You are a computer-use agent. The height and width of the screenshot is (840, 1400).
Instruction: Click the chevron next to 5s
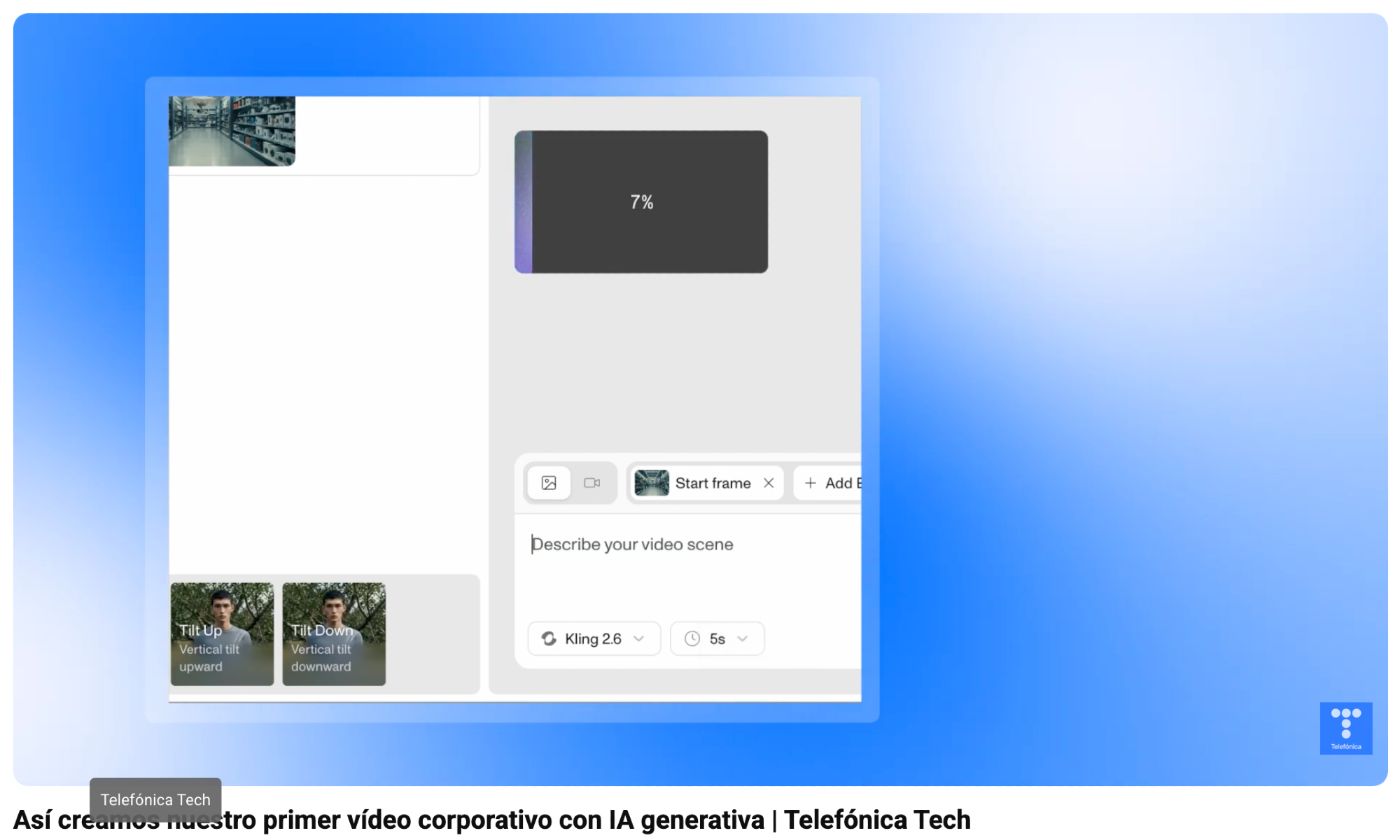tap(743, 638)
